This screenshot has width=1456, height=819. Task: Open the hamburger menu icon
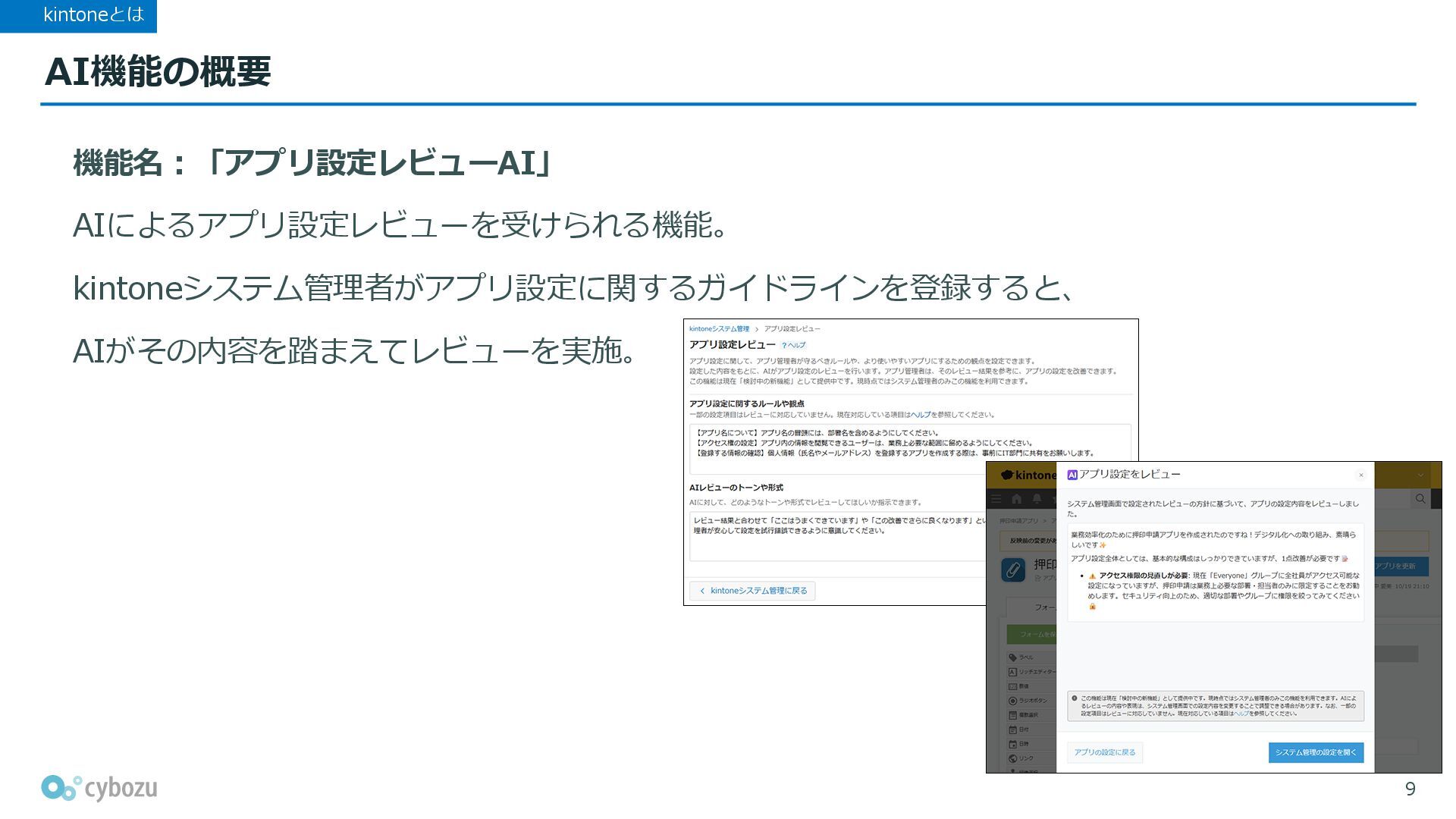coord(996,499)
